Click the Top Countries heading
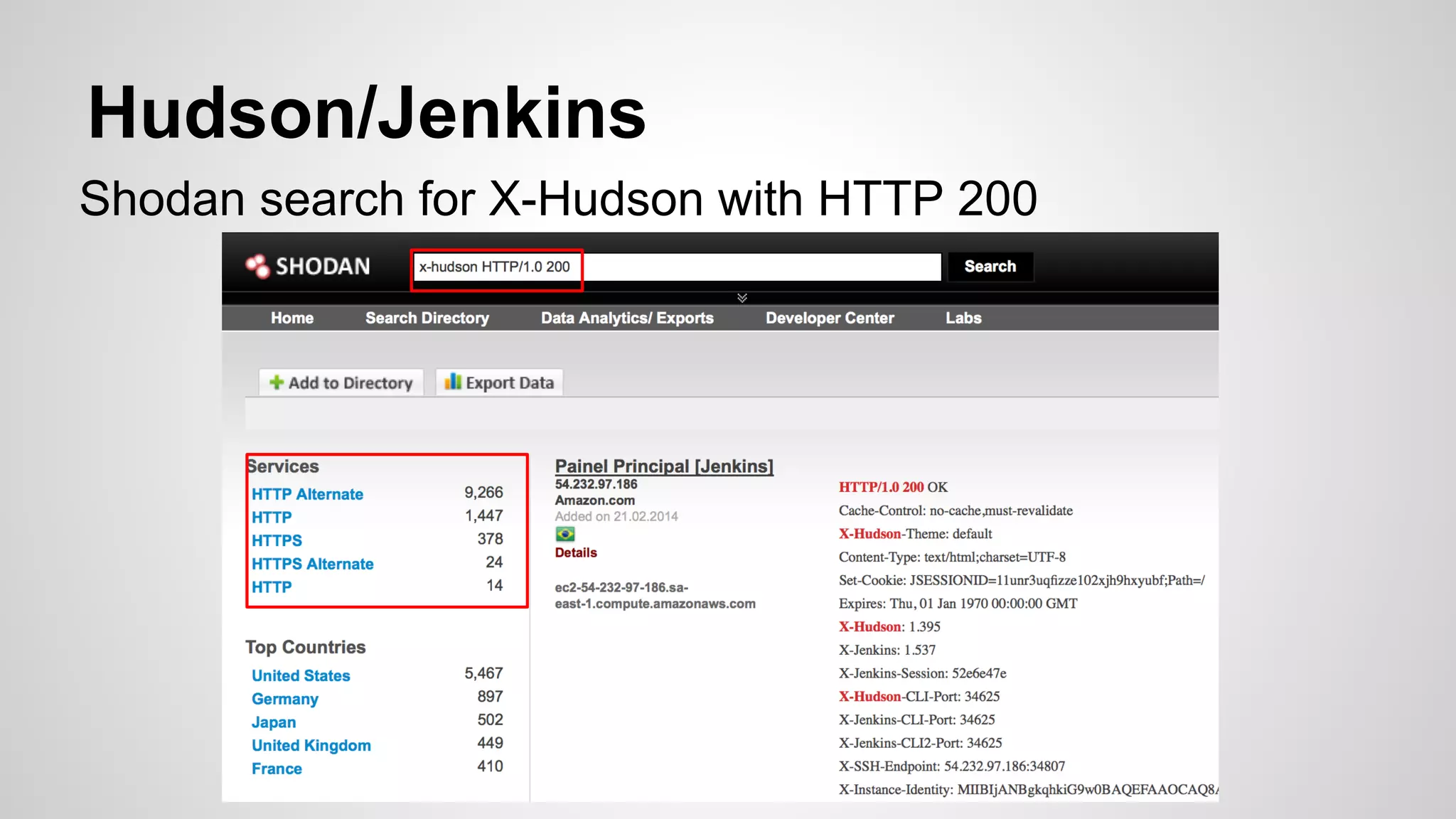 coord(306,647)
